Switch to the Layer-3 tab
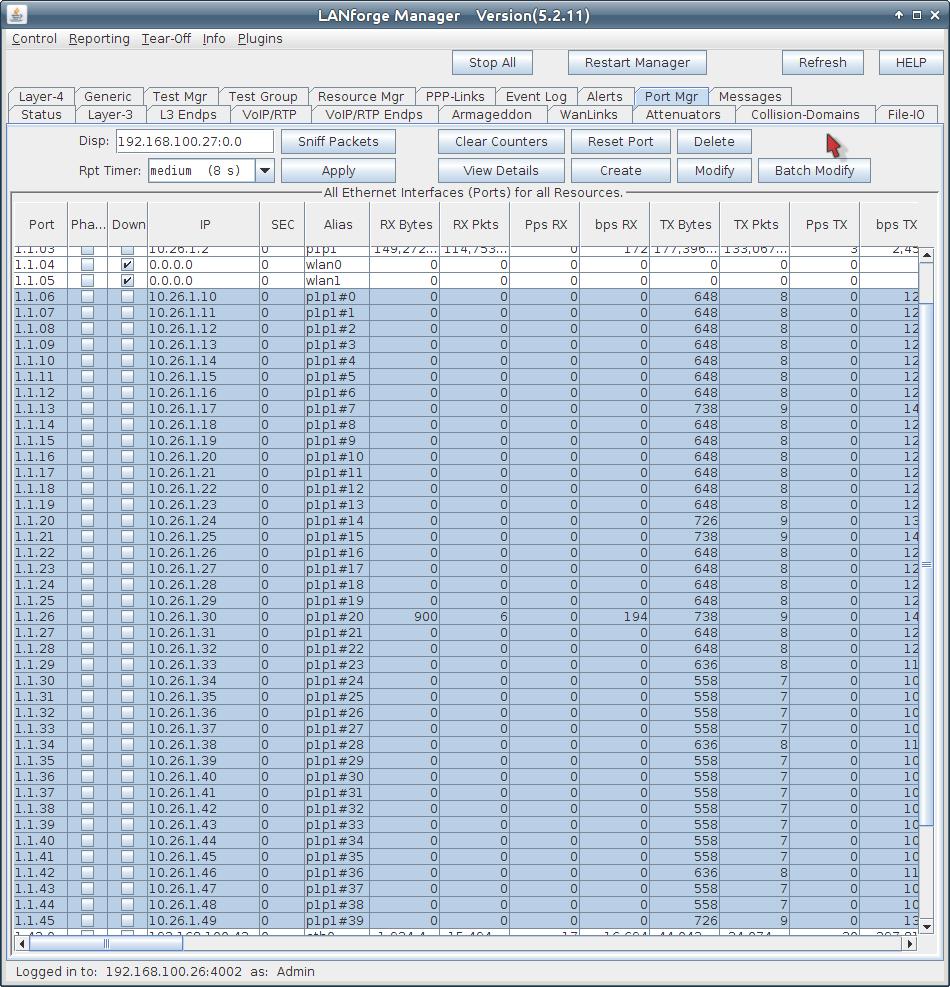 click(x=110, y=115)
